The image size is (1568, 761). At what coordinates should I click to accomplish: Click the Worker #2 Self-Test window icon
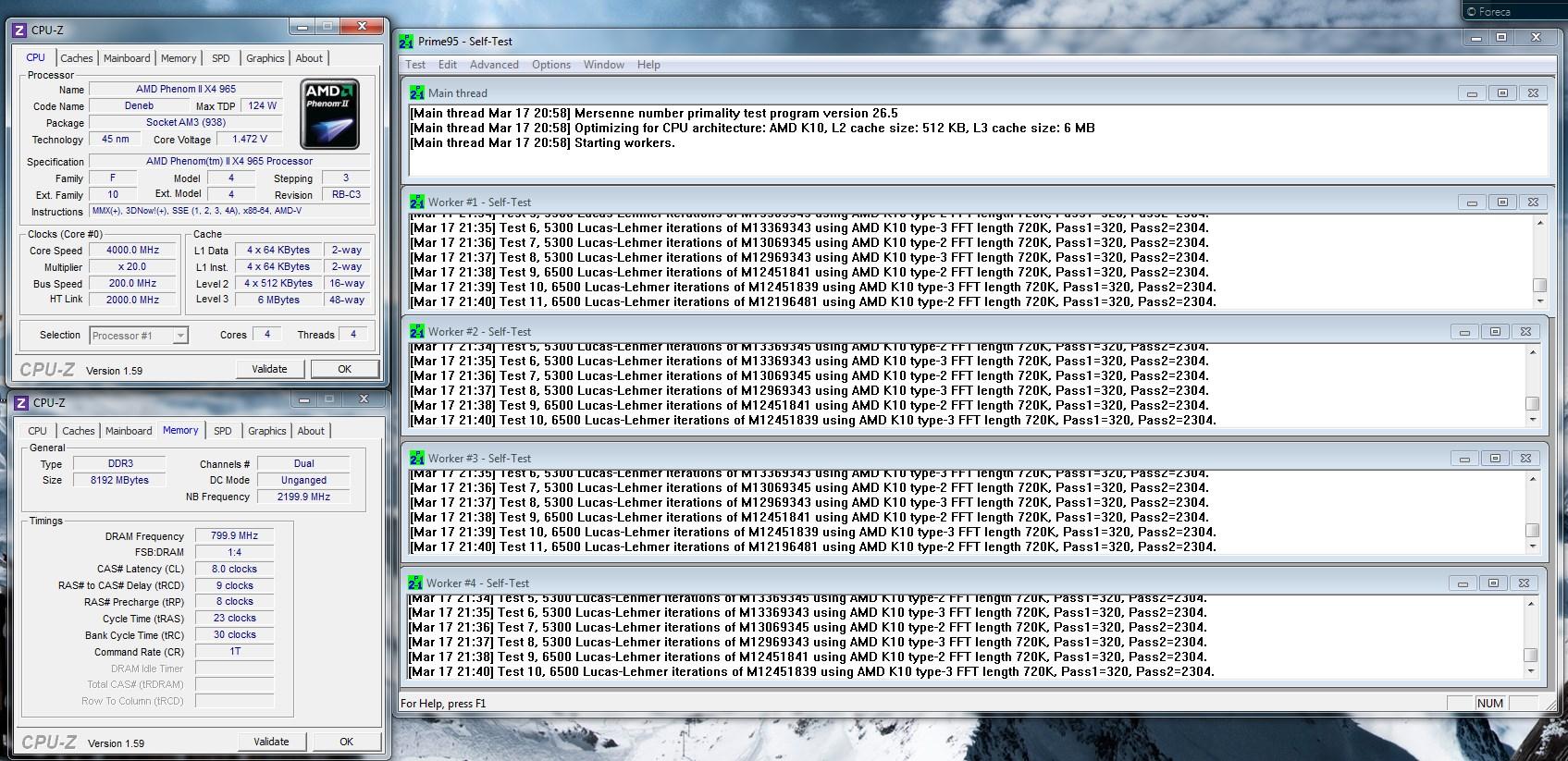coord(417,331)
